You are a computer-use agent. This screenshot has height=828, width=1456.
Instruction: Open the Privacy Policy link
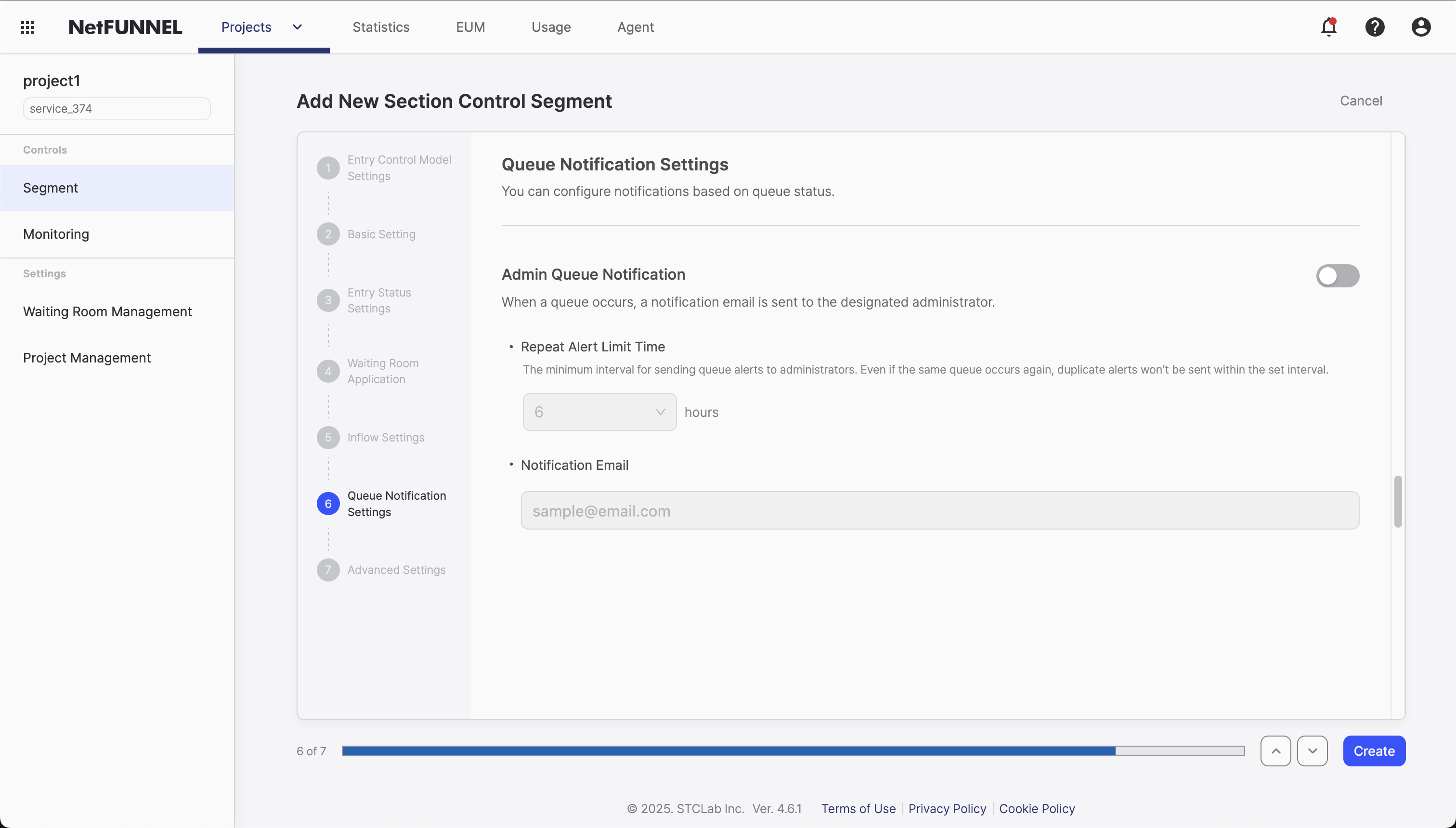947,809
